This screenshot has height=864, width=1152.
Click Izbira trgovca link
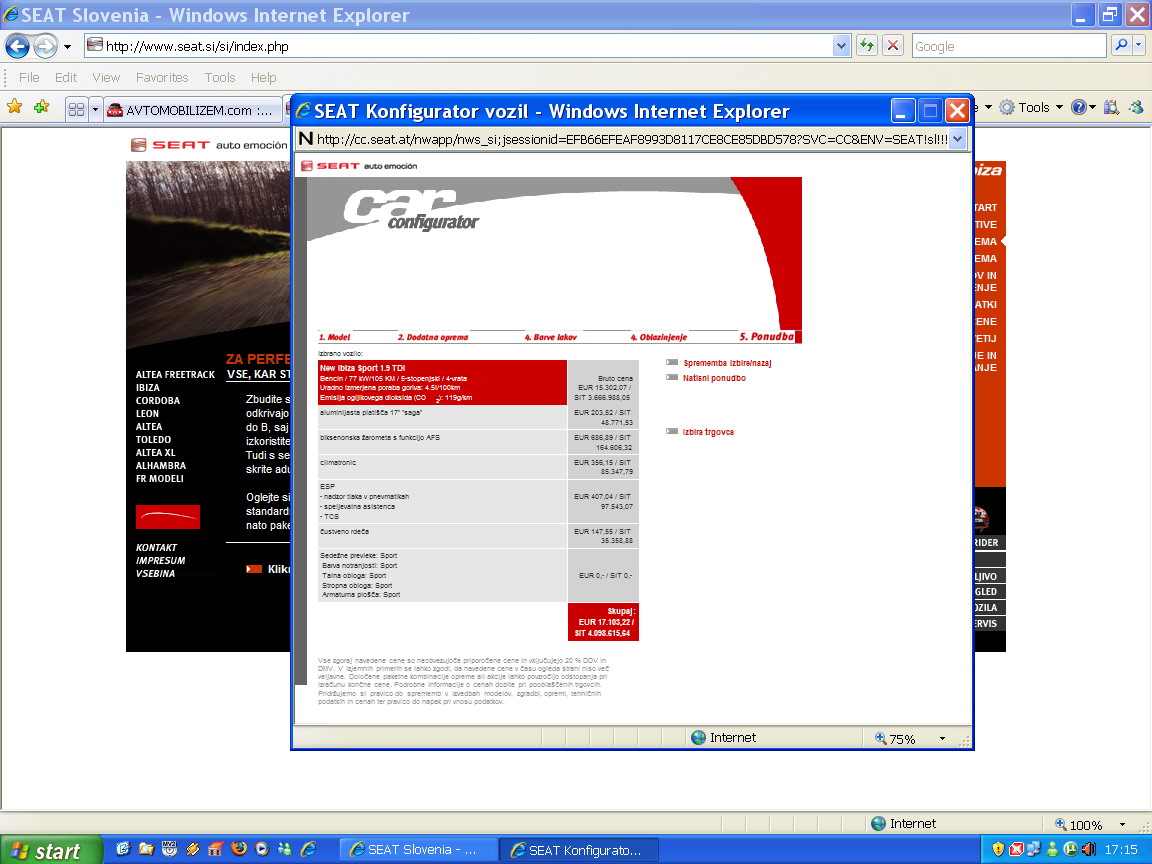[x=708, y=432]
